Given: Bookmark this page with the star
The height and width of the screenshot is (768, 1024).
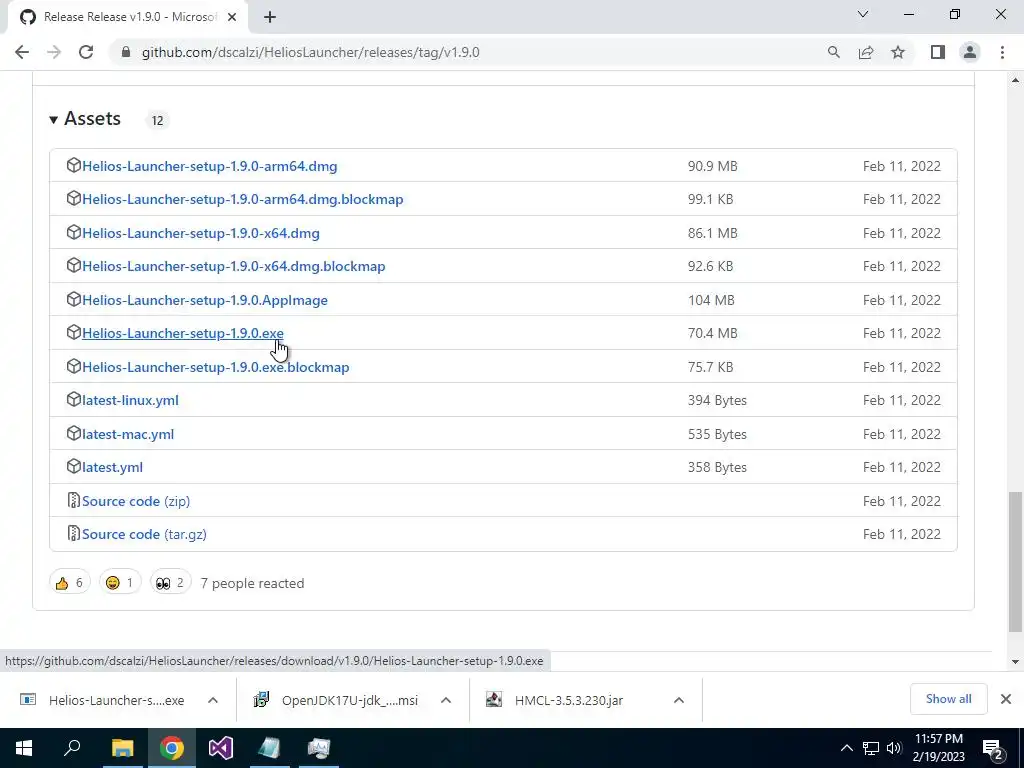Looking at the screenshot, I should 898,52.
